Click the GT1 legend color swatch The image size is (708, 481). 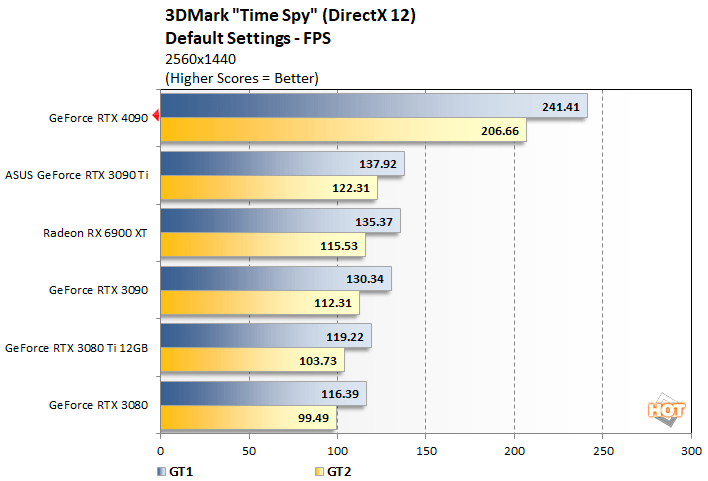tap(161, 472)
